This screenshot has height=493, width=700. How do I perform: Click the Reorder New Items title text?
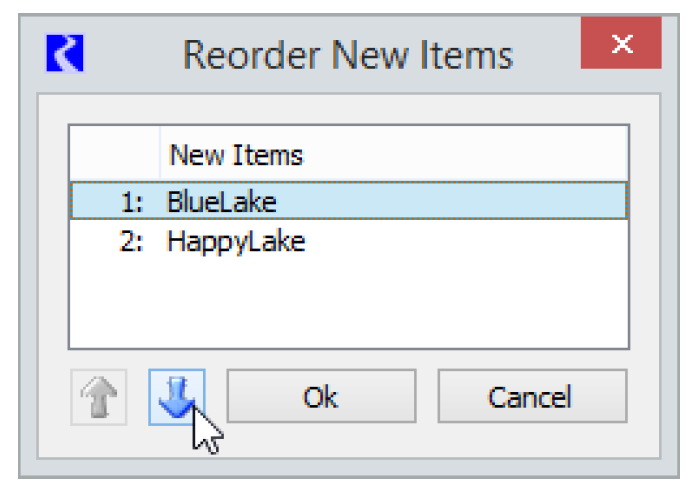[347, 54]
